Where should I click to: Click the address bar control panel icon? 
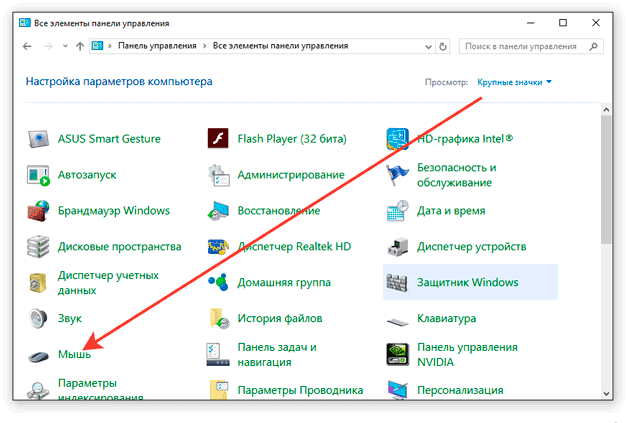click(97, 46)
